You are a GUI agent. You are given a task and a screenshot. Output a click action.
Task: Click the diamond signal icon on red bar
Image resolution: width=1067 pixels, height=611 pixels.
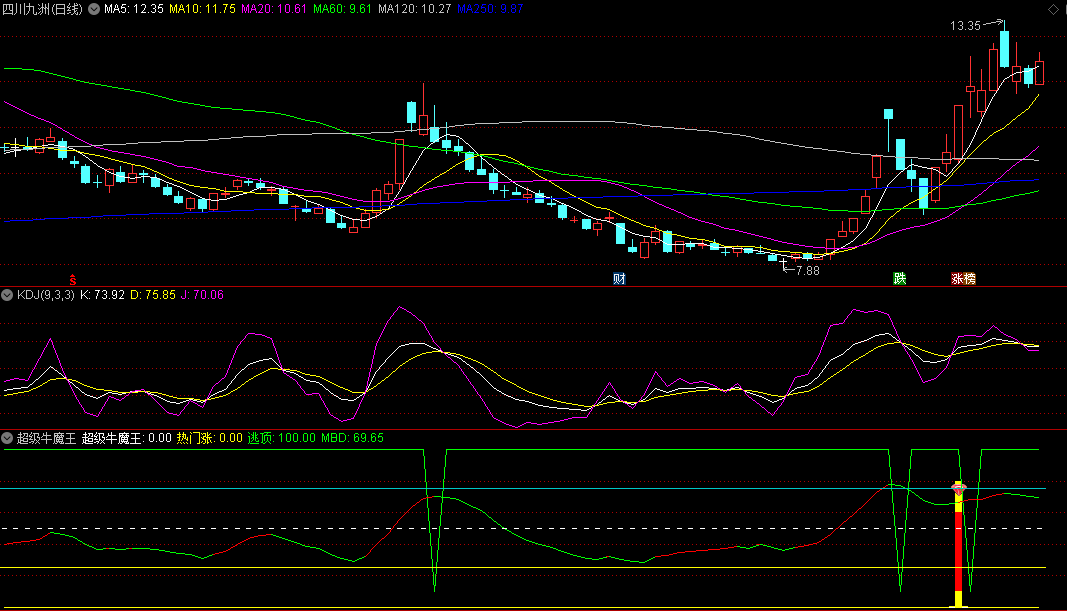click(x=958, y=489)
